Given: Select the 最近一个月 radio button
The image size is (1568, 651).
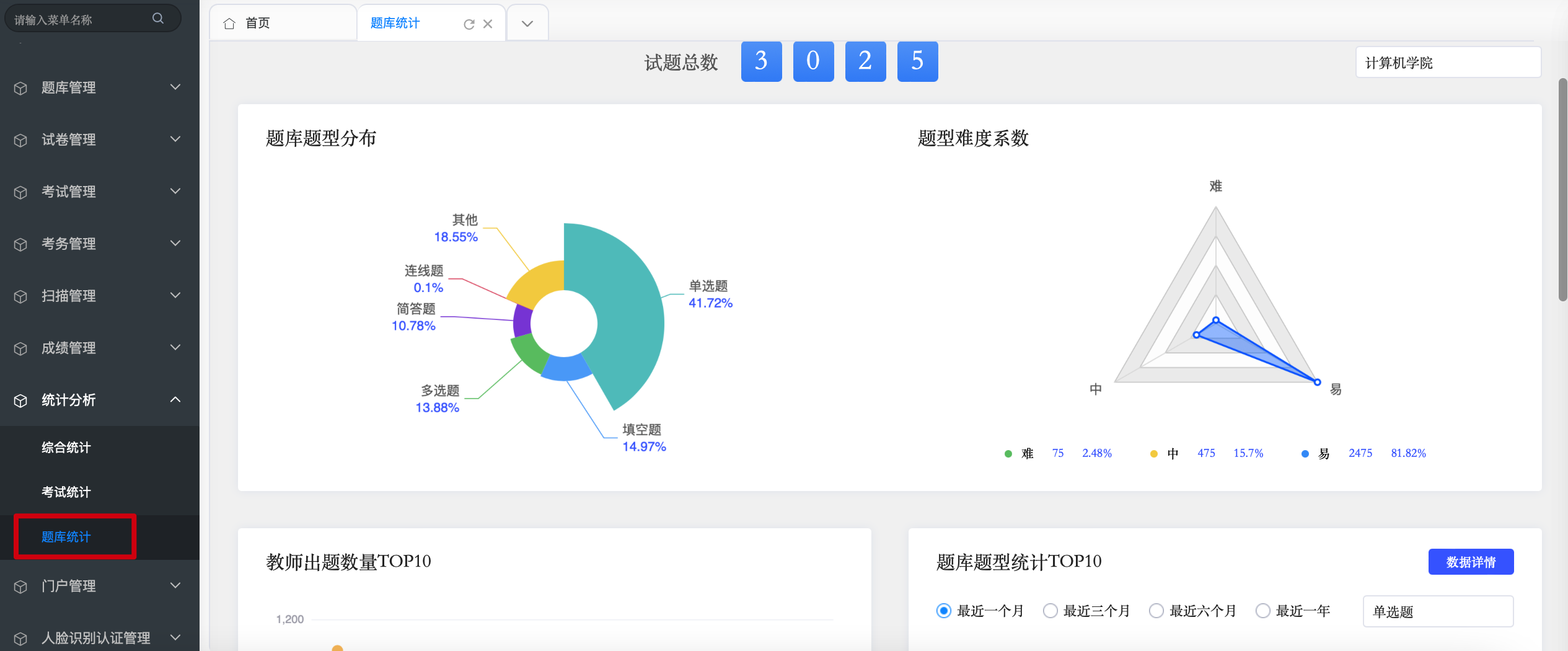Looking at the screenshot, I should (943, 611).
